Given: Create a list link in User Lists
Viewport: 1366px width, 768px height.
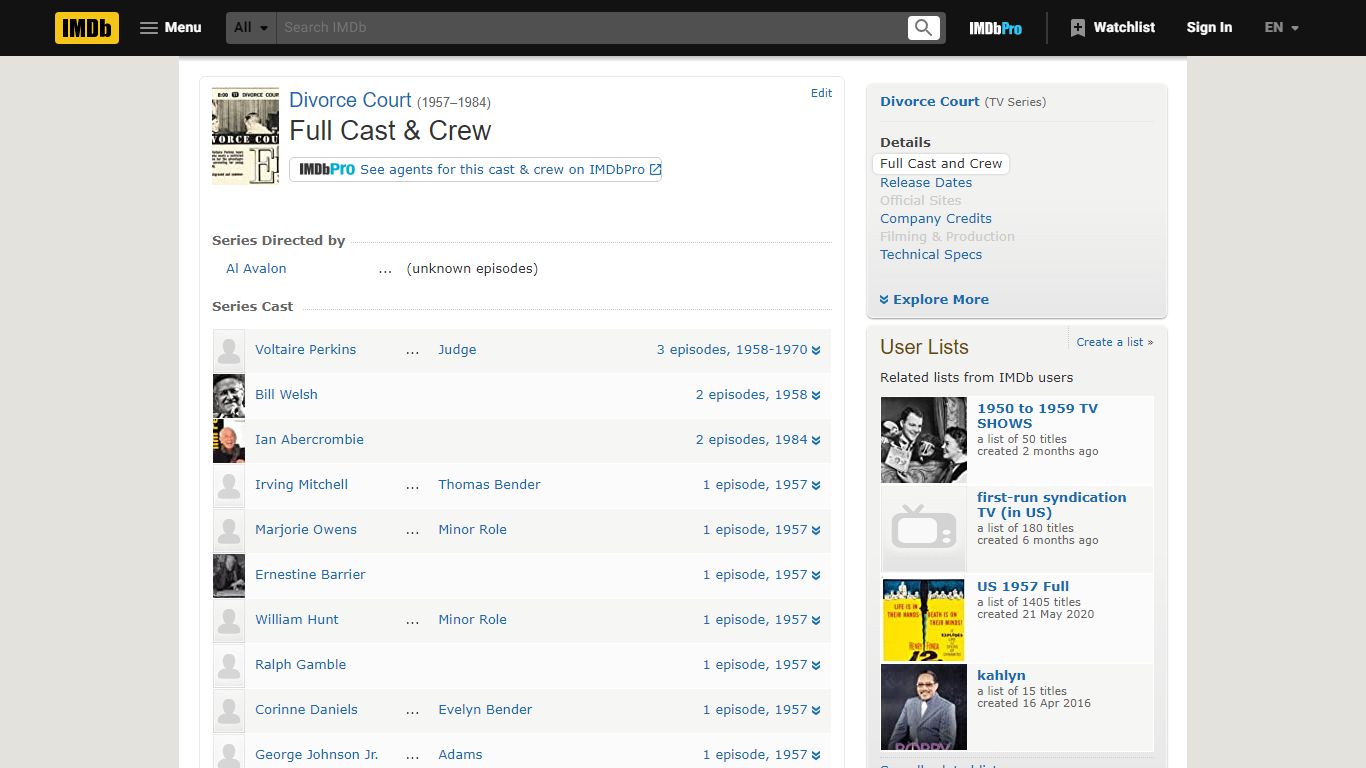Looking at the screenshot, I should coord(1115,342).
